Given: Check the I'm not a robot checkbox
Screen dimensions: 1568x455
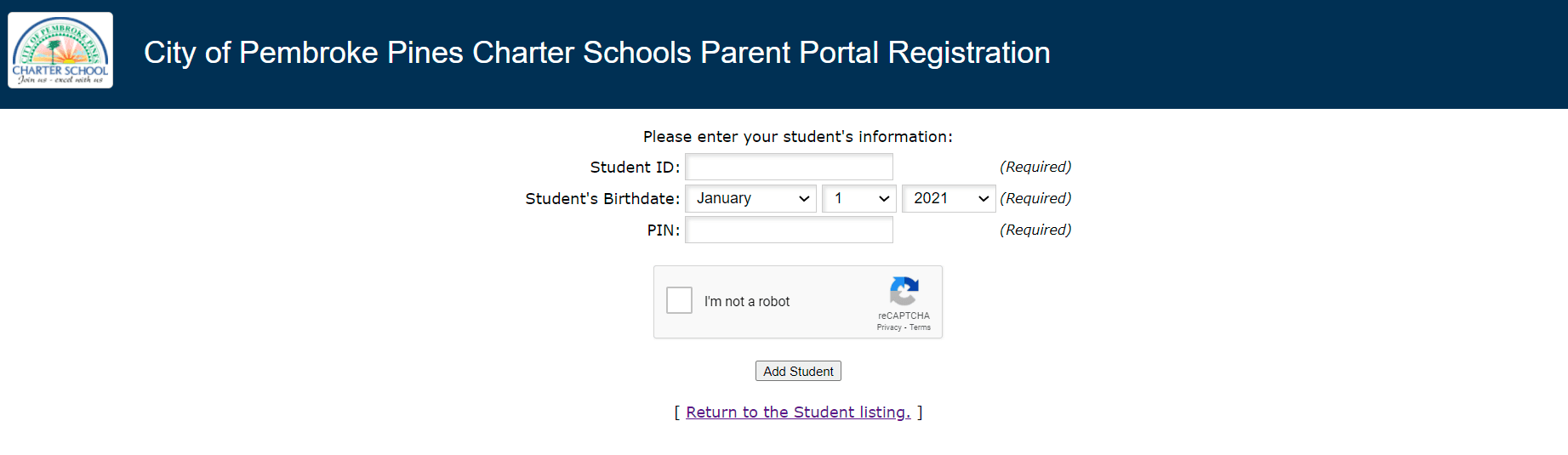Looking at the screenshot, I should pos(679,300).
